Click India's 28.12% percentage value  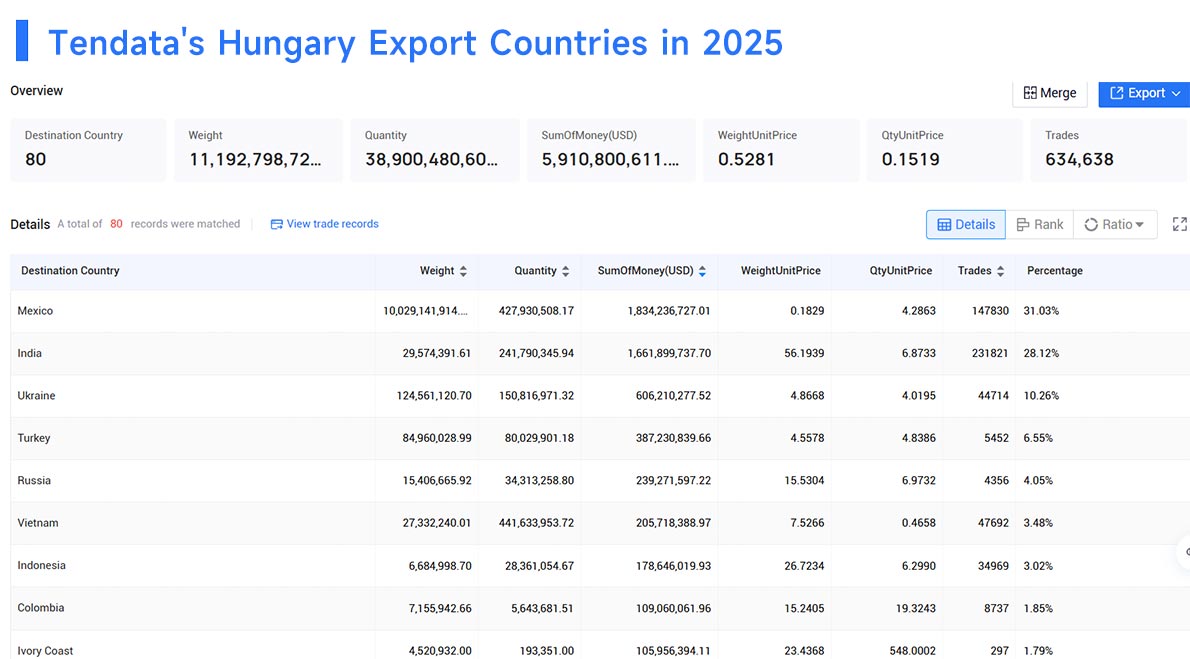click(x=1040, y=353)
